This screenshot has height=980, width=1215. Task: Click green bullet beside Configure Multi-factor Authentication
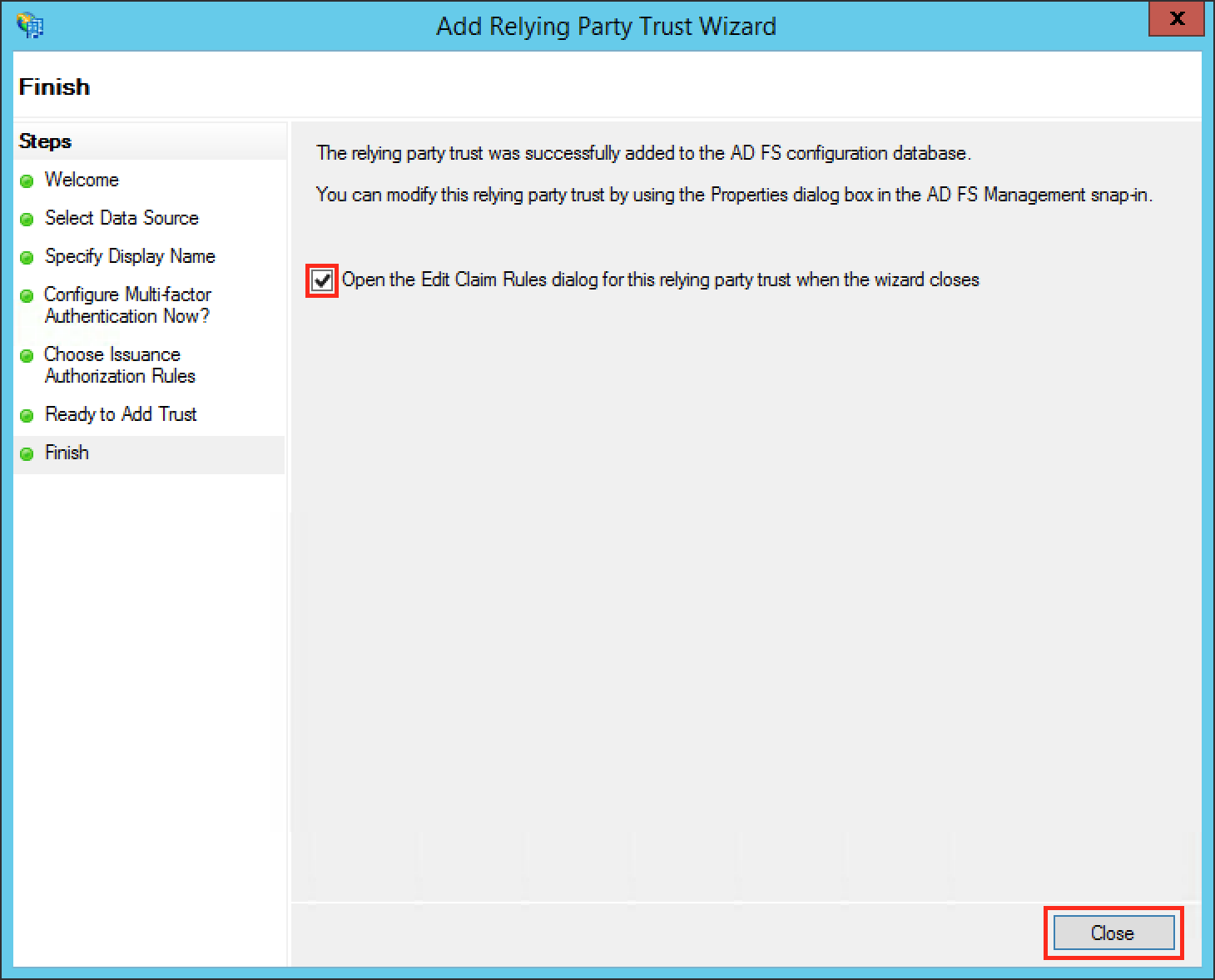coord(27,295)
